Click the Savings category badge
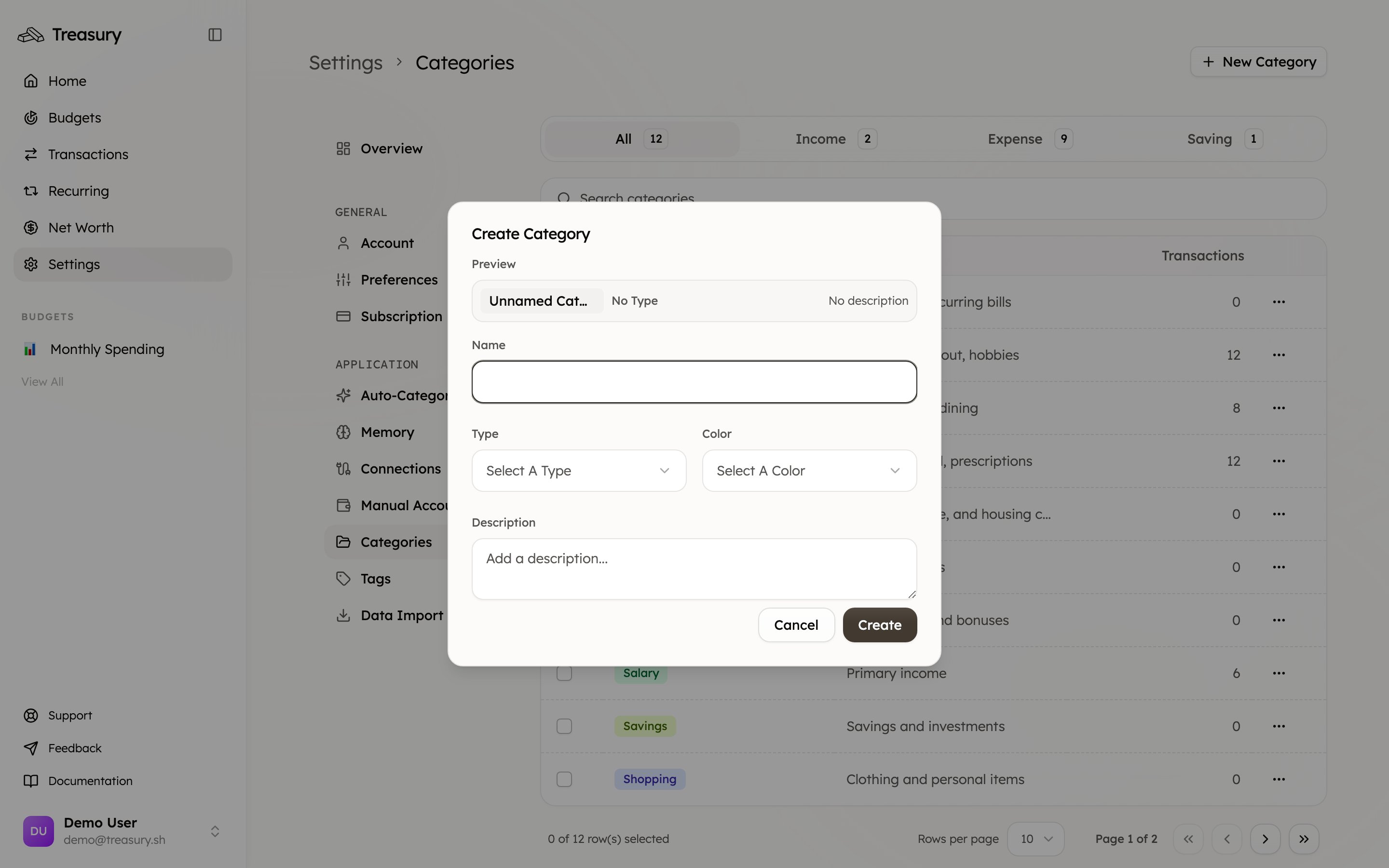The height and width of the screenshot is (868, 1389). point(645,726)
